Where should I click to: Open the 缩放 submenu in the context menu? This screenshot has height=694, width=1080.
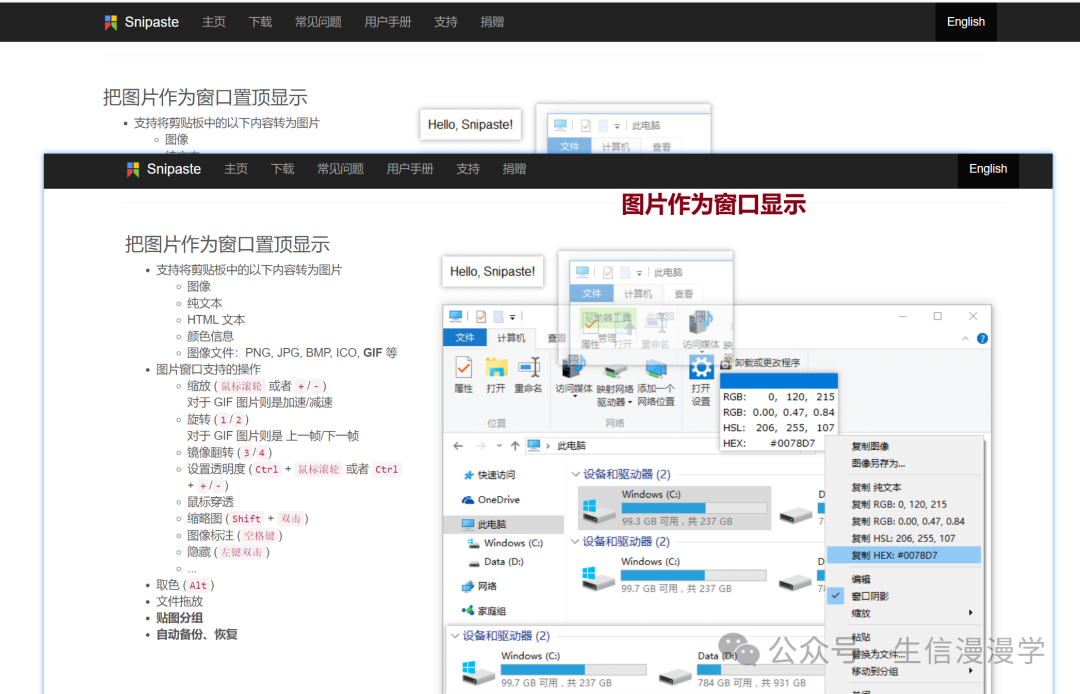904,613
